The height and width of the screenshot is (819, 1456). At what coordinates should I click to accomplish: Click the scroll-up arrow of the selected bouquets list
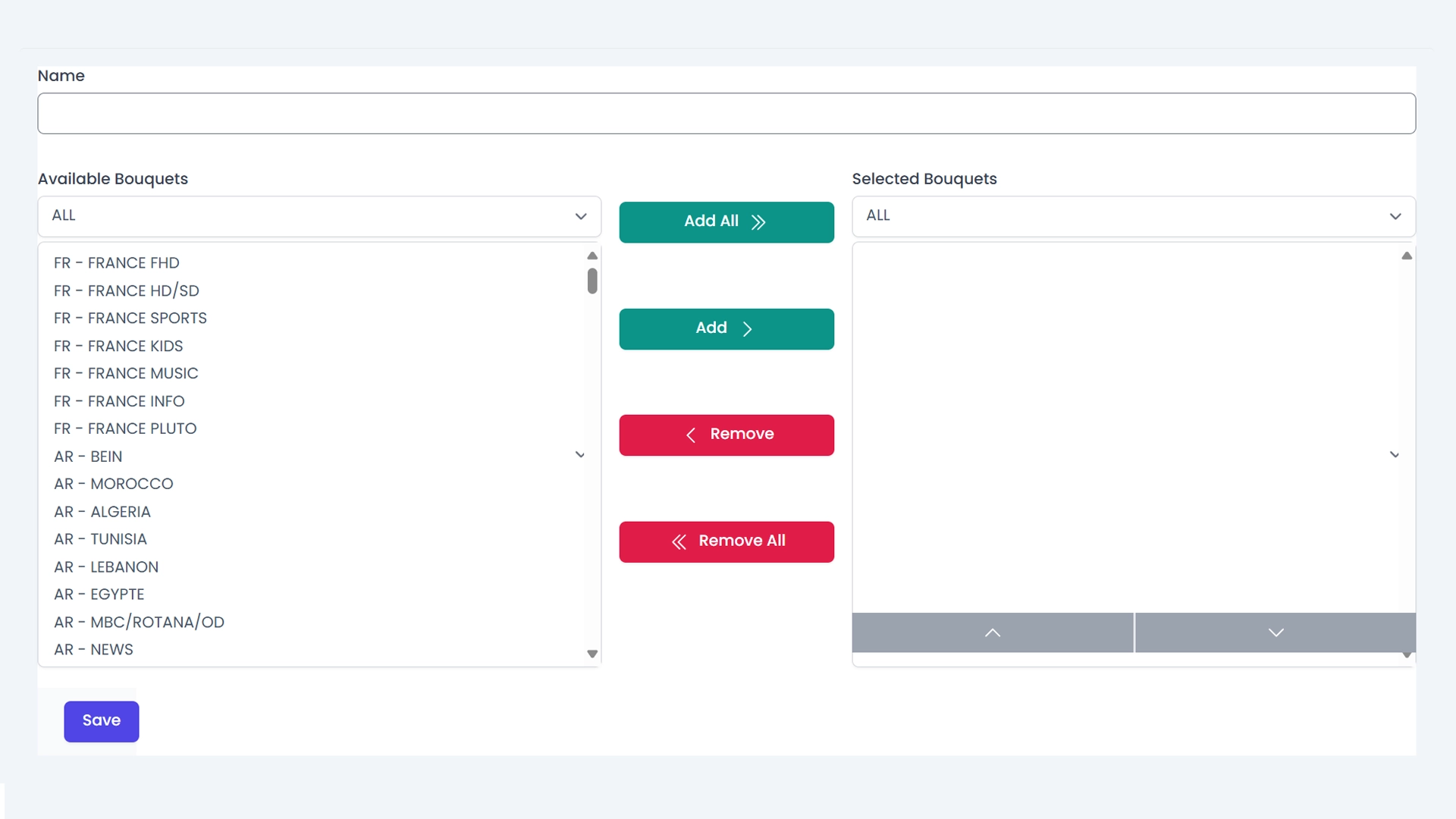[x=1407, y=256]
